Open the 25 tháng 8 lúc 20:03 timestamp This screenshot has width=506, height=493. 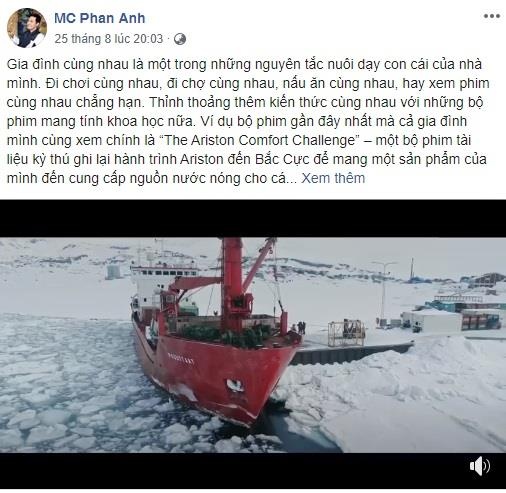109,39
